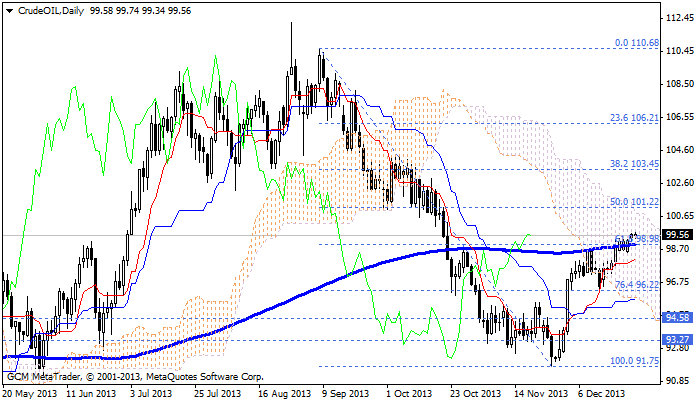Select the 38.2 103.45 Fibonacci level label
Screen dimensions: 700x402
(x=634, y=161)
